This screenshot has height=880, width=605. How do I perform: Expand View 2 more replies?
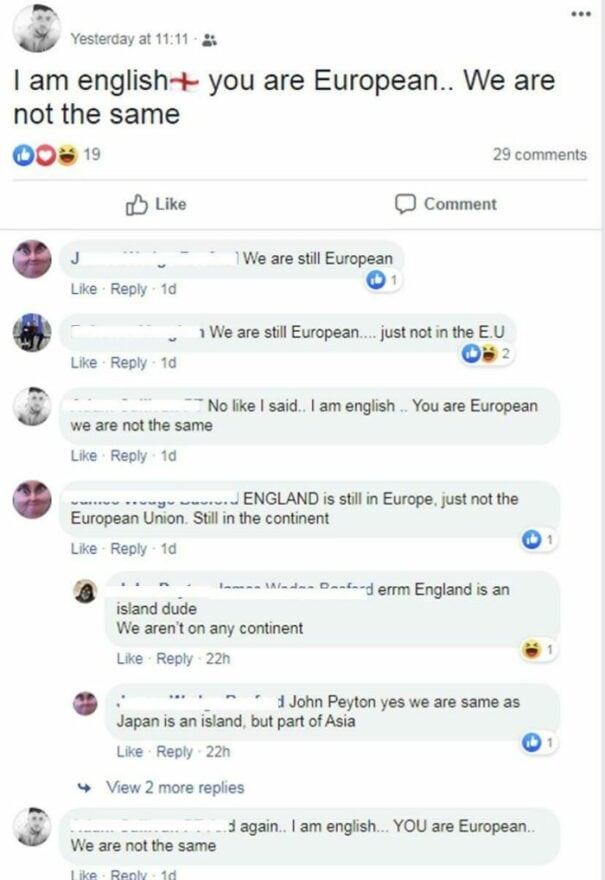coord(175,788)
